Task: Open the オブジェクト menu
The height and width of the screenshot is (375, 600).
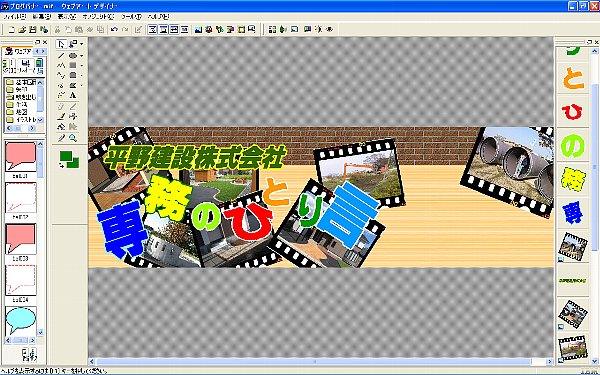Action: (x=98, y=17)
